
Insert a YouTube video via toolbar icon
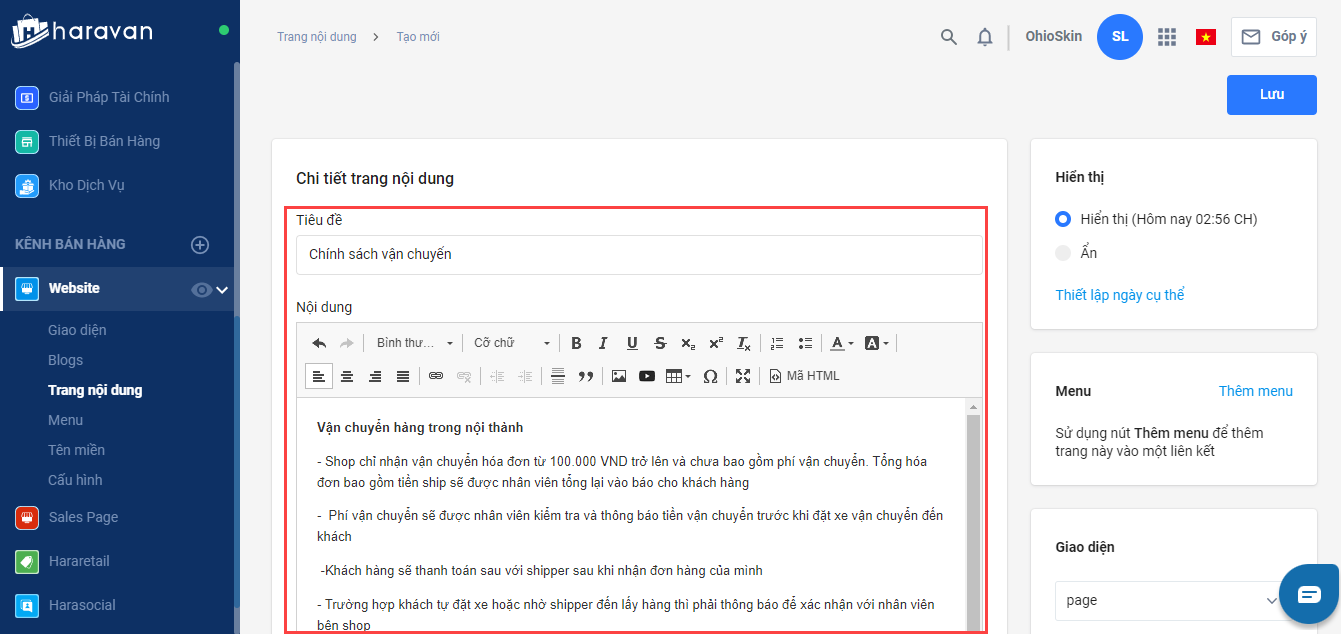tap(647, 376)
